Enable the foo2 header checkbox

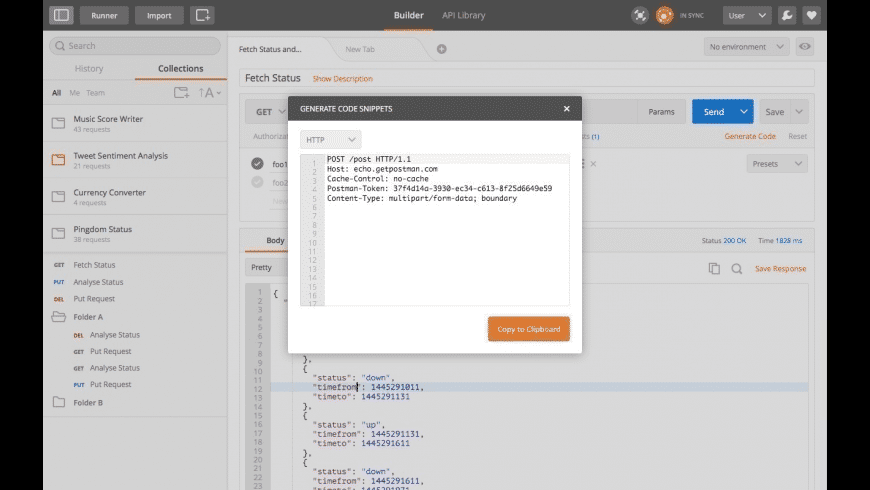point(257,182)
